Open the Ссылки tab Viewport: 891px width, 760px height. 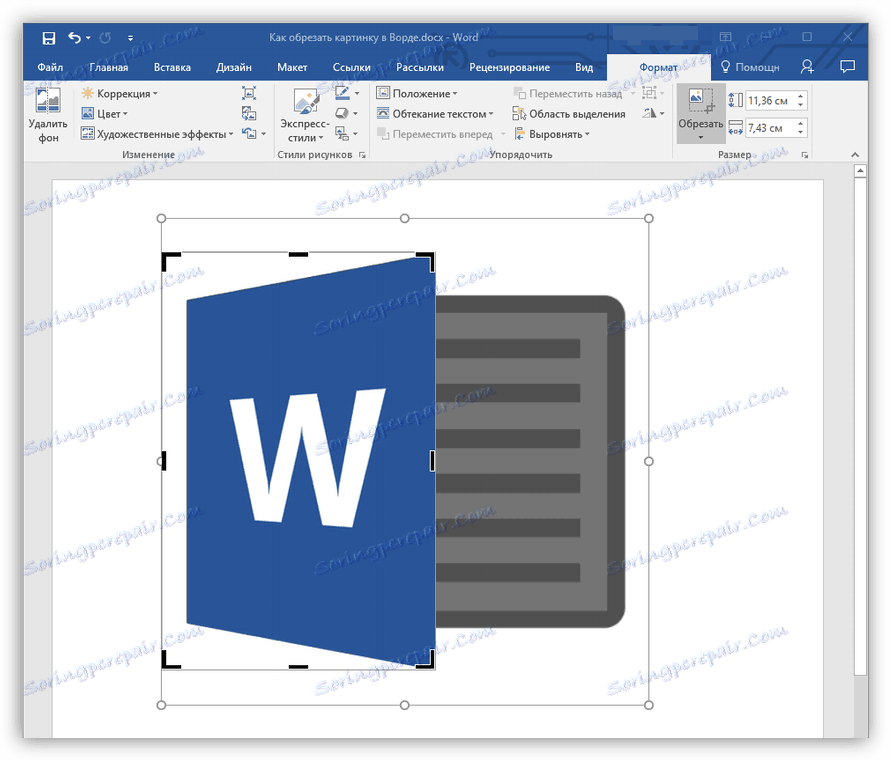click(351, 67)
